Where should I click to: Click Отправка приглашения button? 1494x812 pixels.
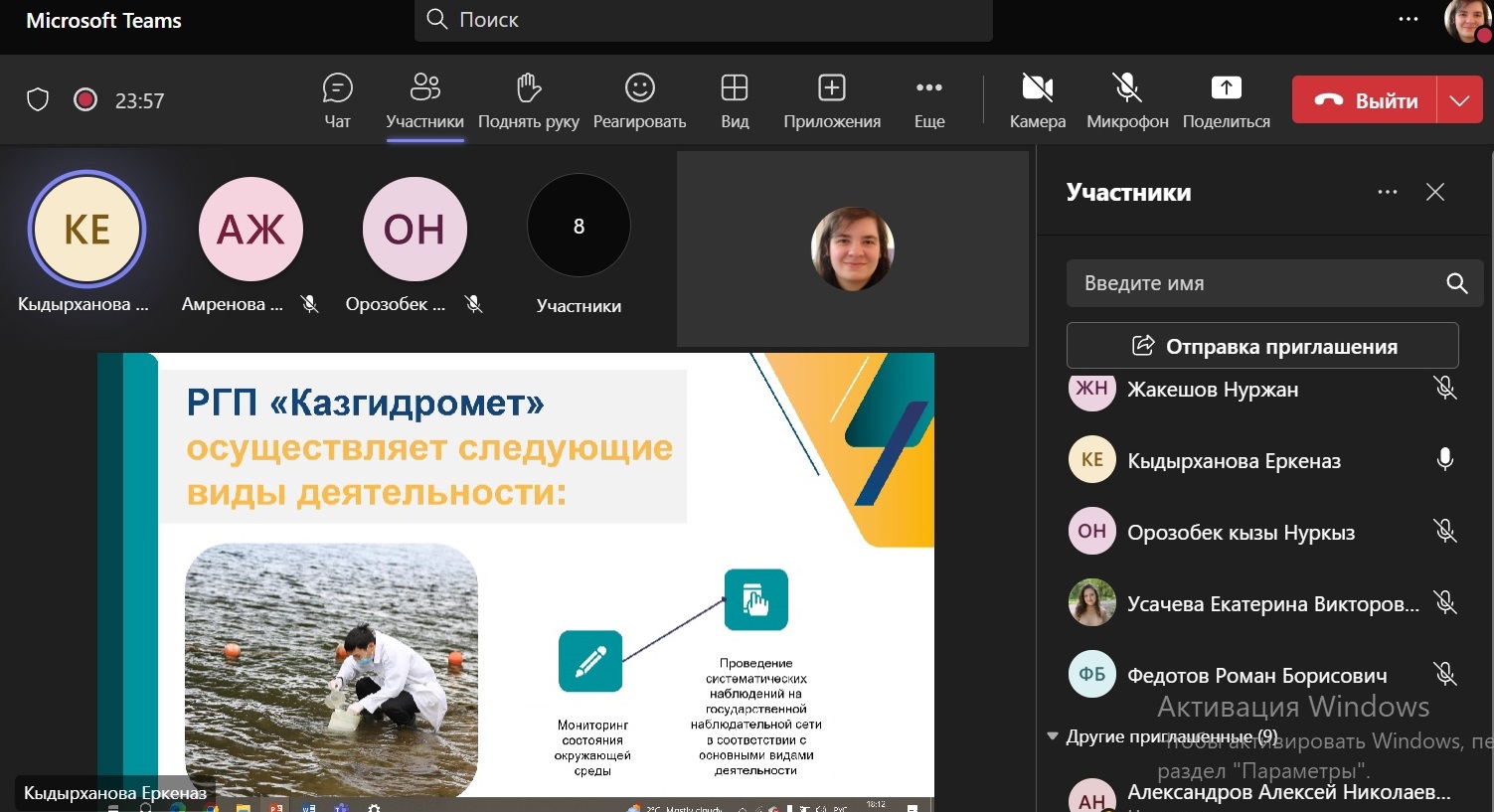coord(1262,346)
